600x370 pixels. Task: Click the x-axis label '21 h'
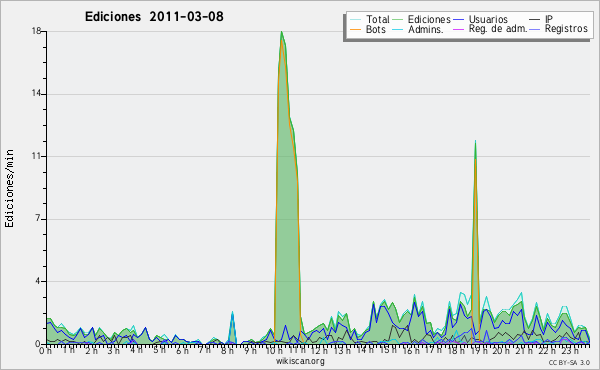pos(523,351)
